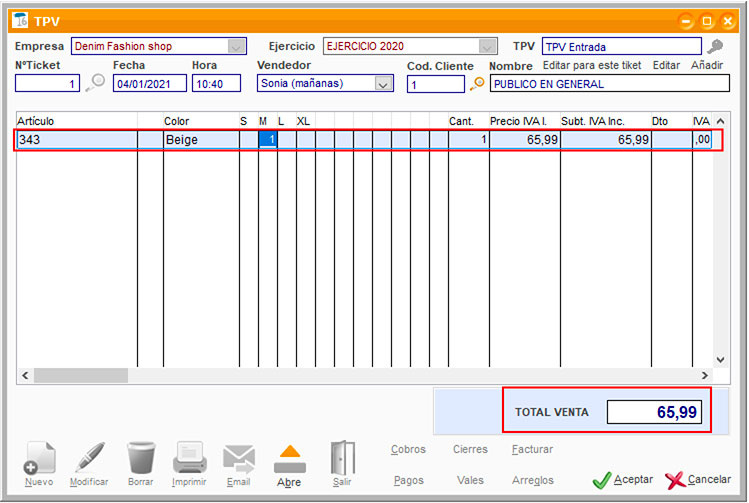
Task: Close the TPV window
Action: tap(728, 21)
